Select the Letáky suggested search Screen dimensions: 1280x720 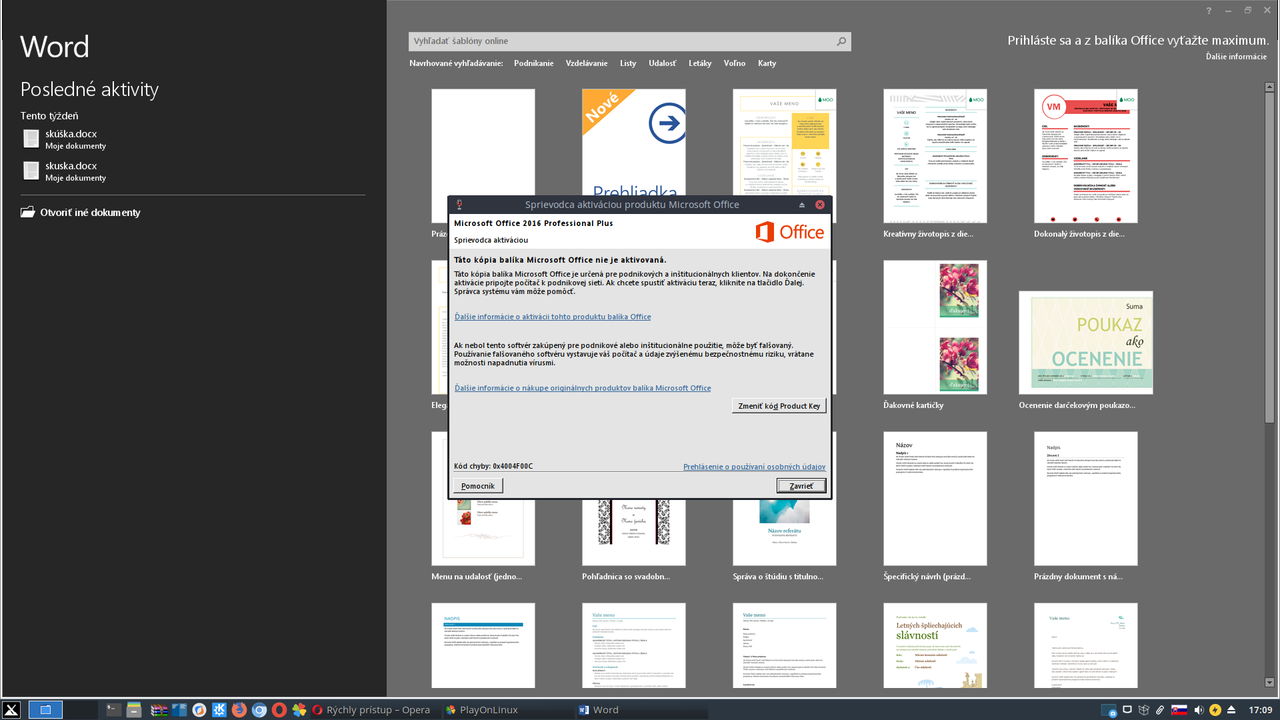[x=700, y=63]
